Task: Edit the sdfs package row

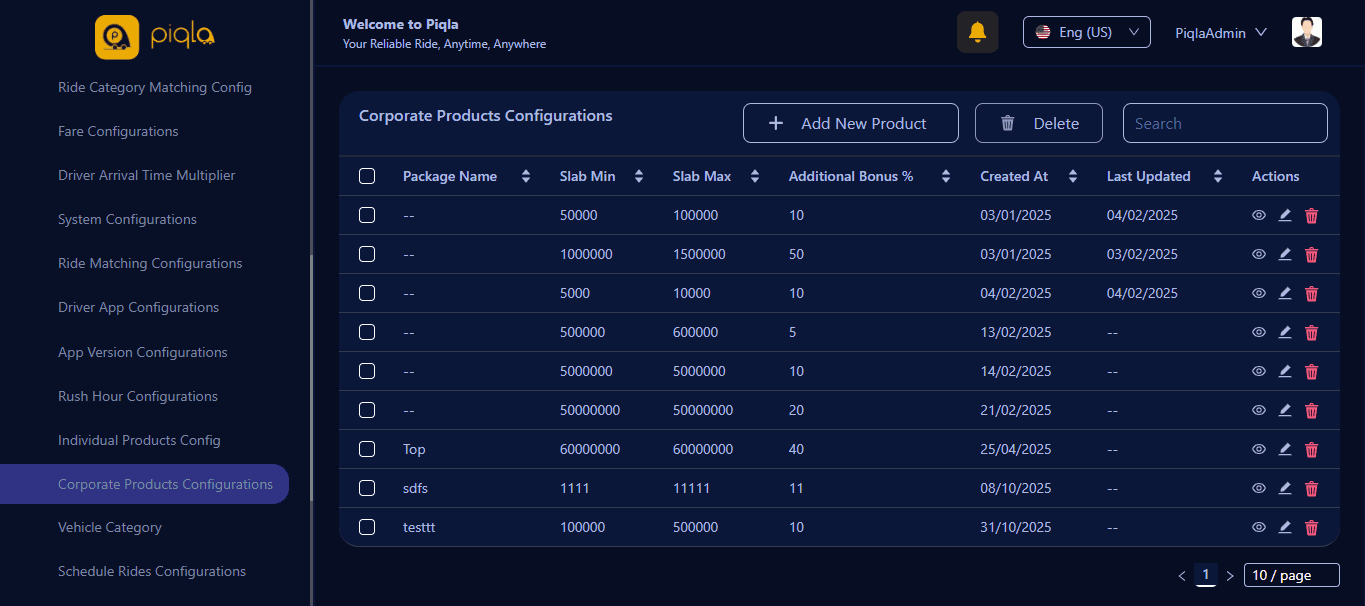Action: coord(1285,488)
